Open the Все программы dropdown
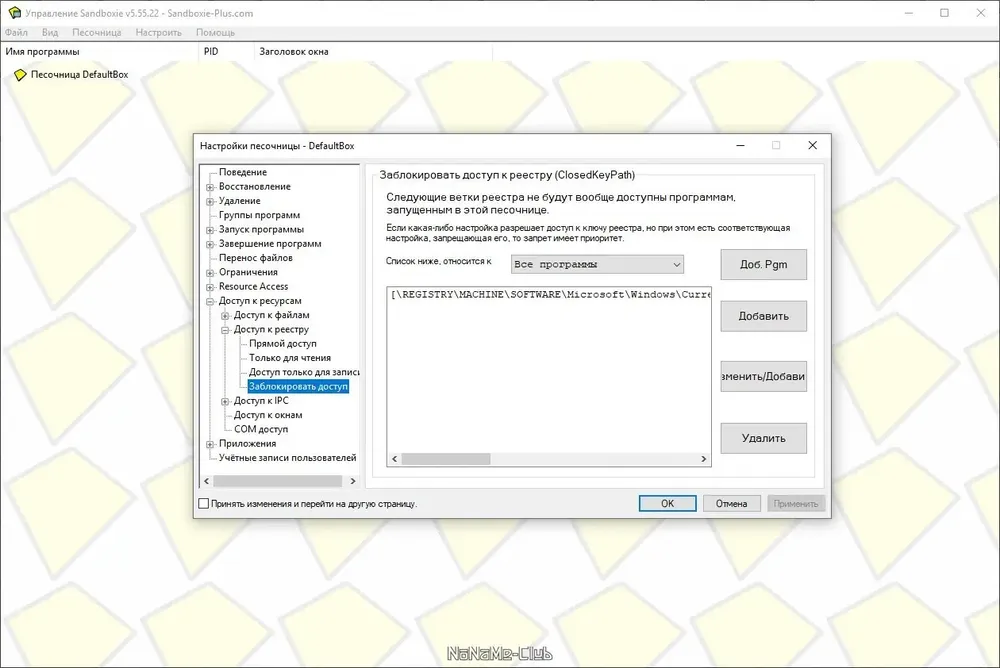Image resolution: width=1000 pixels, height=668 pixels. (x=597, y=264)
